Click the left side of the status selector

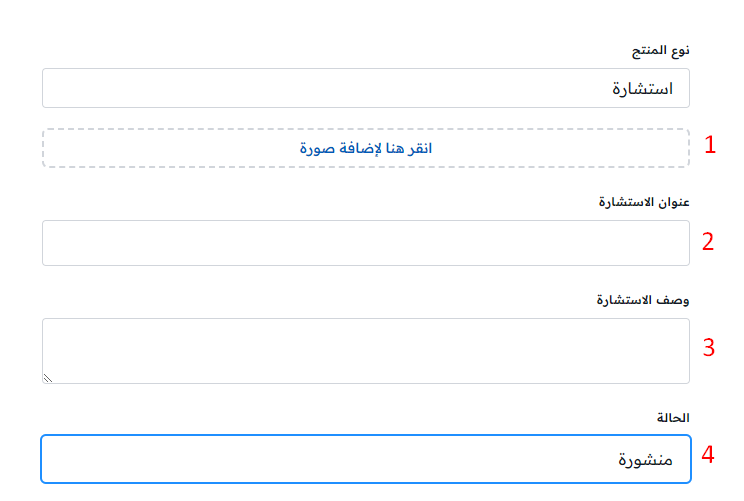(x=60, y=459)
